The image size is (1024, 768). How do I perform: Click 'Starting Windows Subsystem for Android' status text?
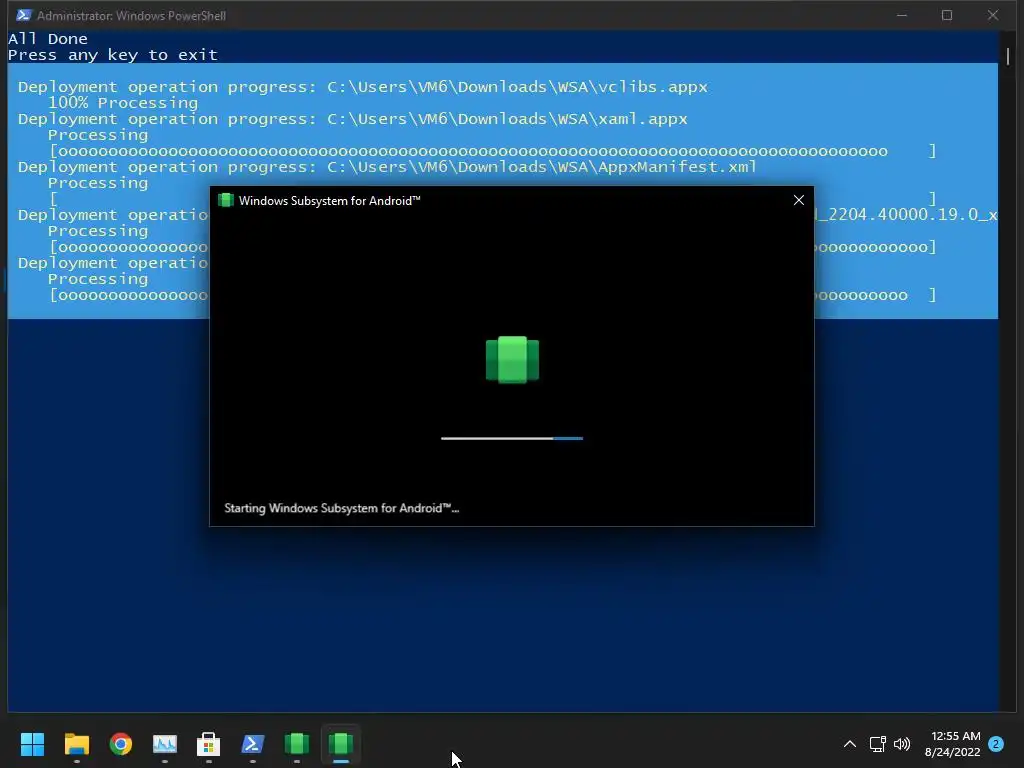(x=342, y=508)
